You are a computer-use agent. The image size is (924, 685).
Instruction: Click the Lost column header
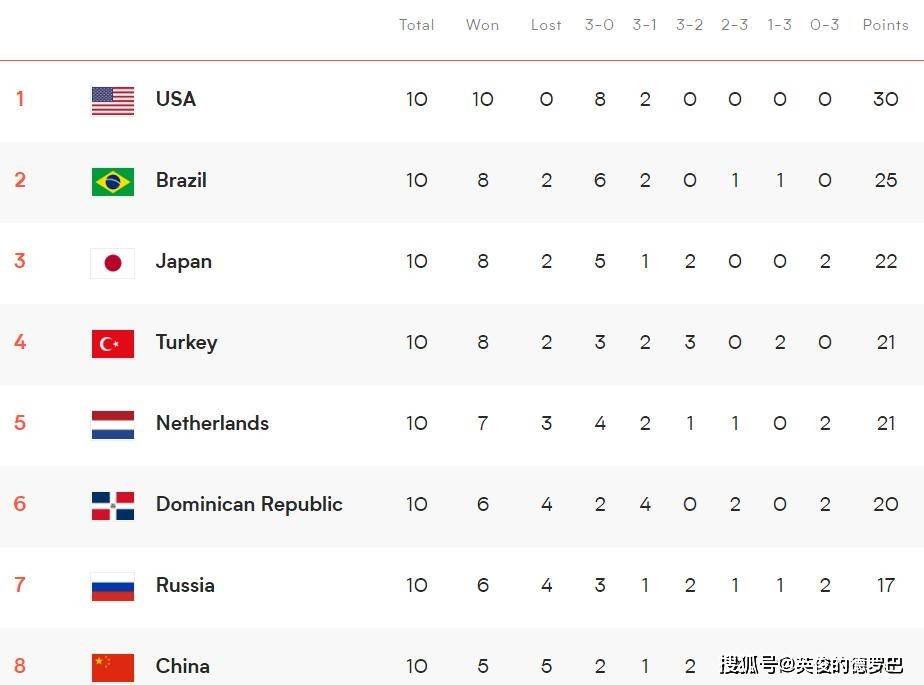546,25
